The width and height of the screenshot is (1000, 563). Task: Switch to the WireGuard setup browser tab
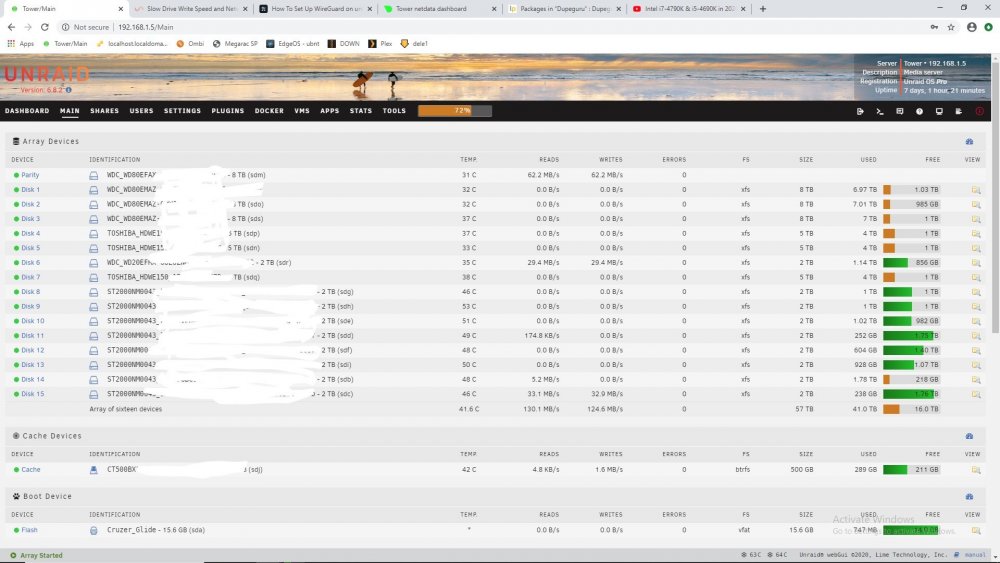315,9
